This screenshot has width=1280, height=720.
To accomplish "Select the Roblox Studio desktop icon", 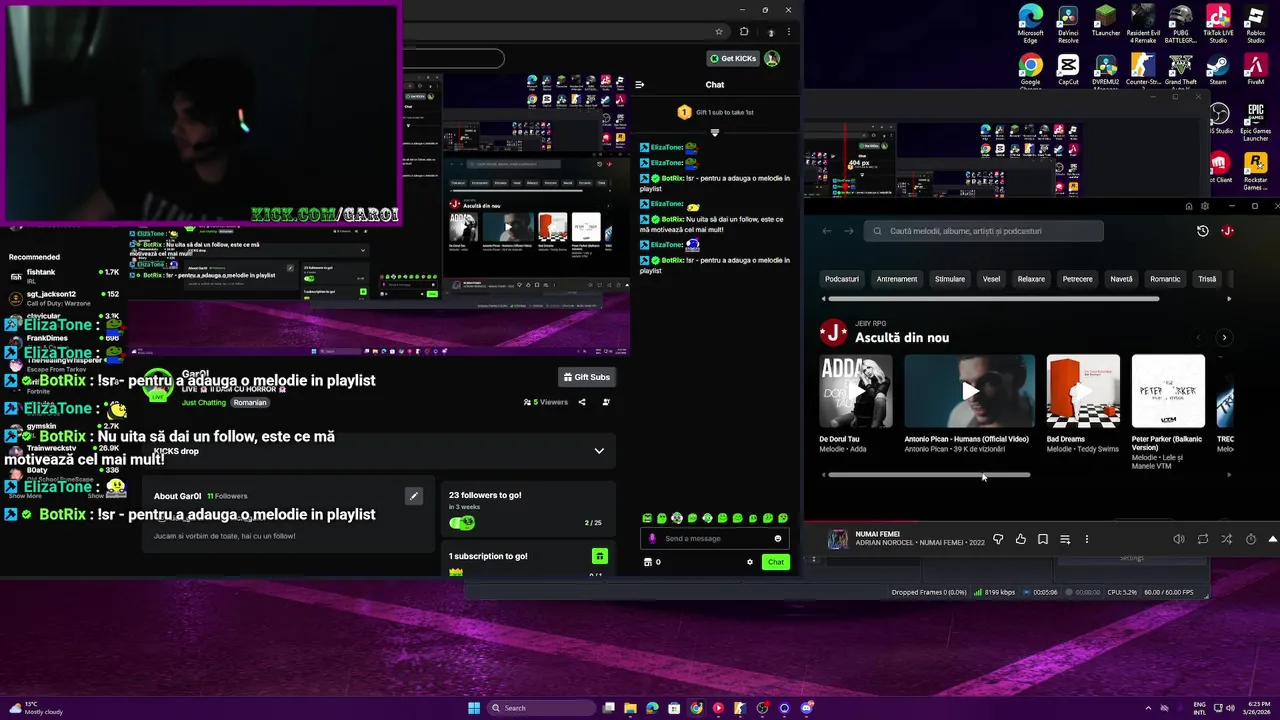I will [x=1255, y=24].
